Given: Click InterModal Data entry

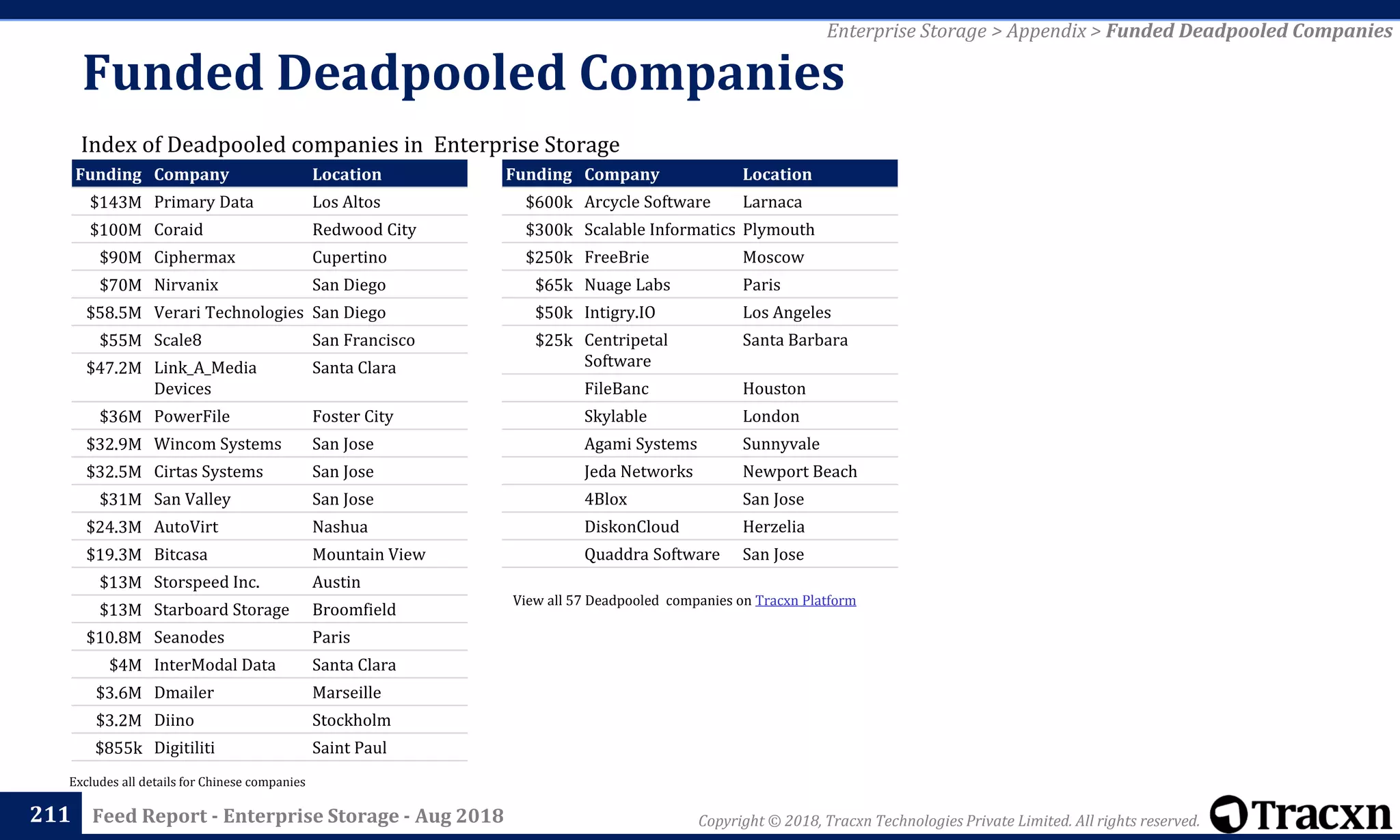Looking at the screenshot, I should [215, 665].
